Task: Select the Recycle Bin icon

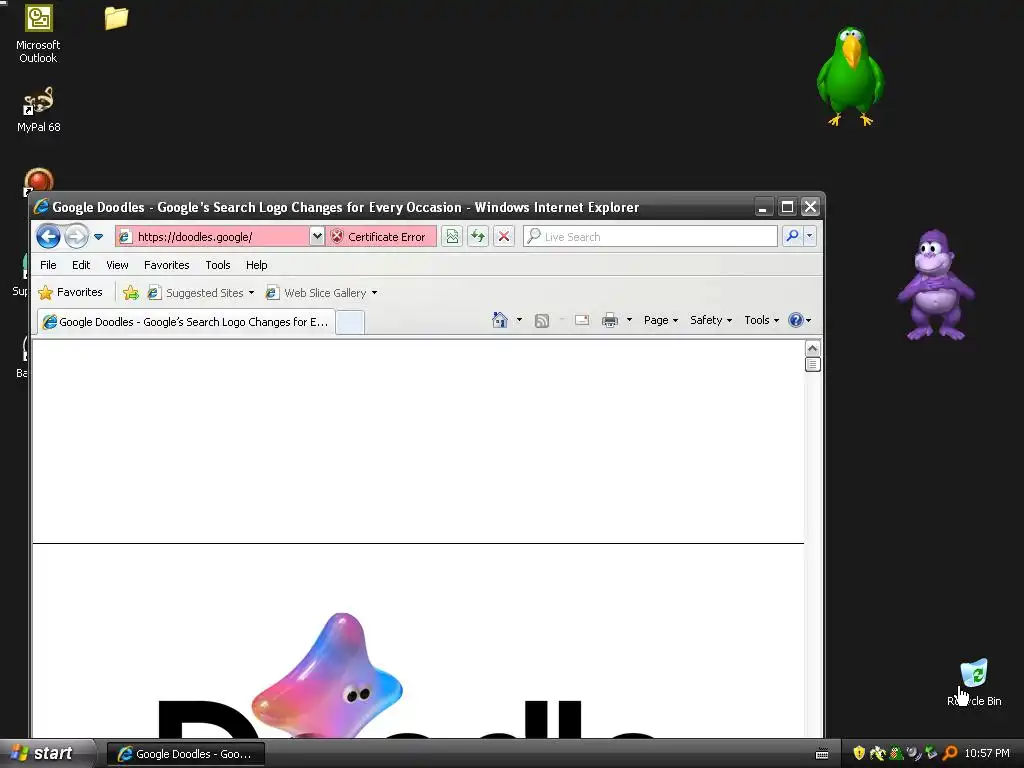Action: [x=974, y=682]
